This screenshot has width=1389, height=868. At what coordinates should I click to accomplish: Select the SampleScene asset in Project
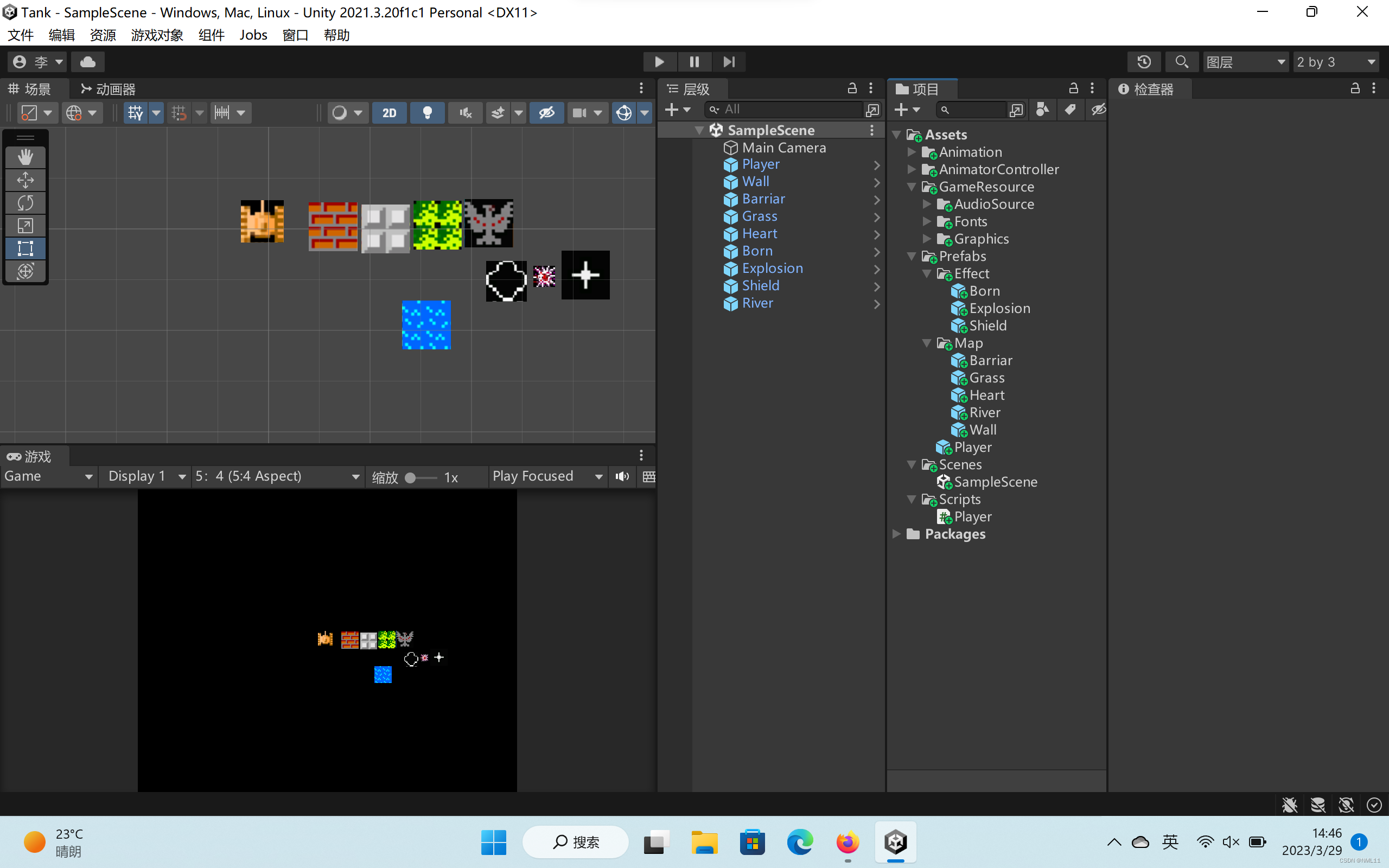tap(995, 482)
